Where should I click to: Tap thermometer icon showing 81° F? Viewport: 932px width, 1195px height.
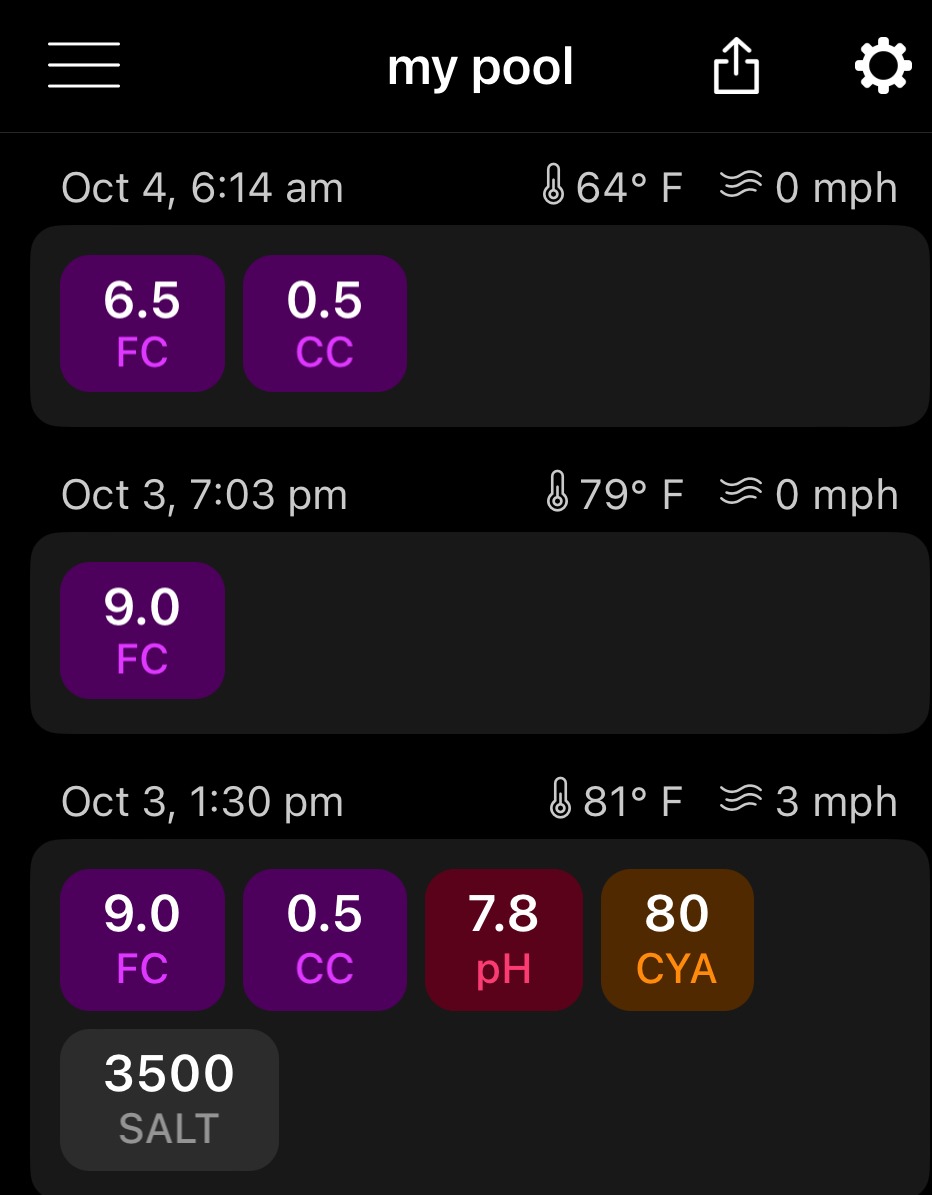pyautogui.click(x=560, y=798)
